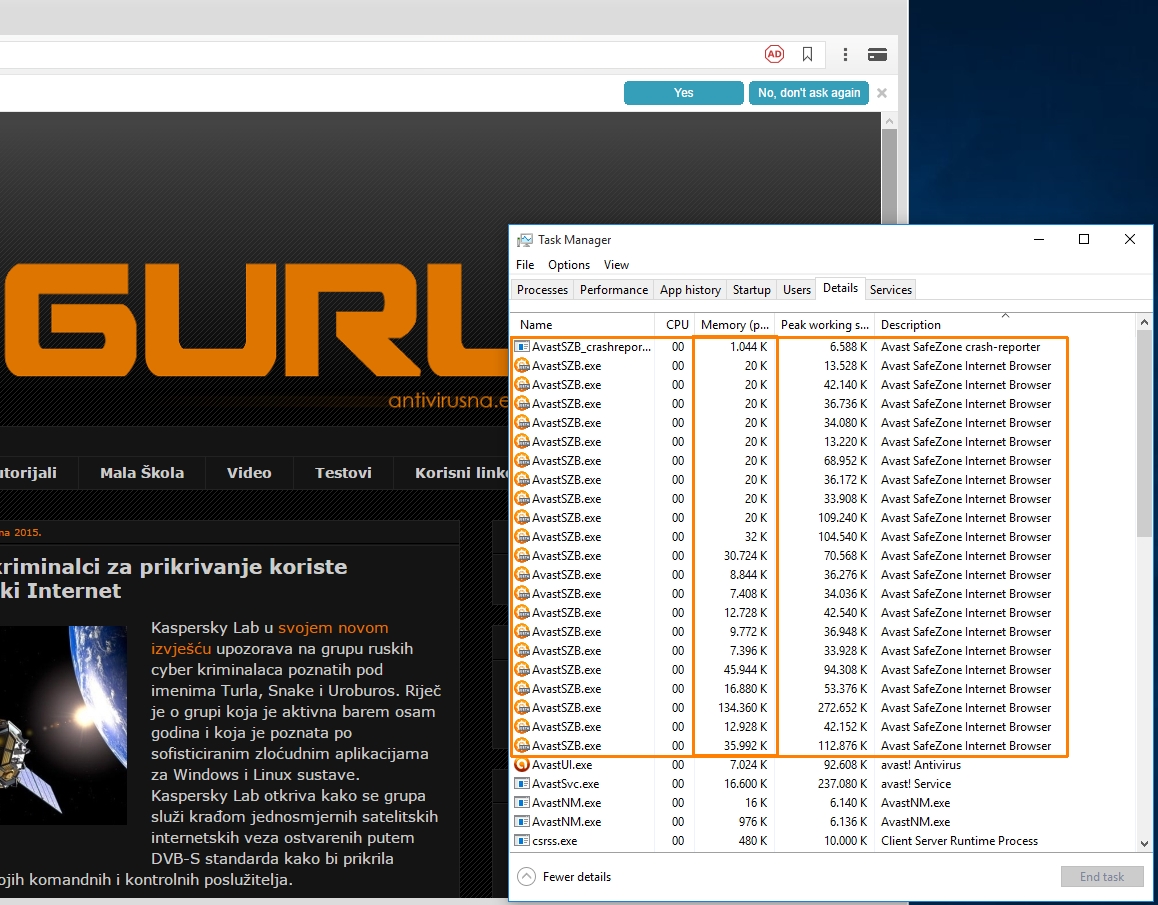Dismiss the notification bar with the X
The height and width of the screenshot is (905, 1158).
882,93
